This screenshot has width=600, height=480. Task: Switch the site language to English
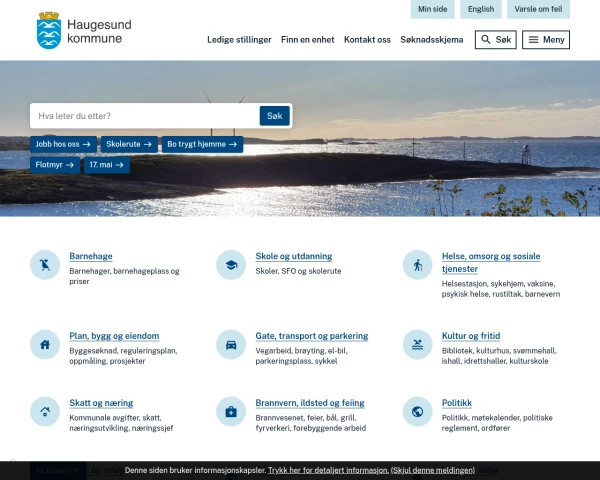point(481,9)
